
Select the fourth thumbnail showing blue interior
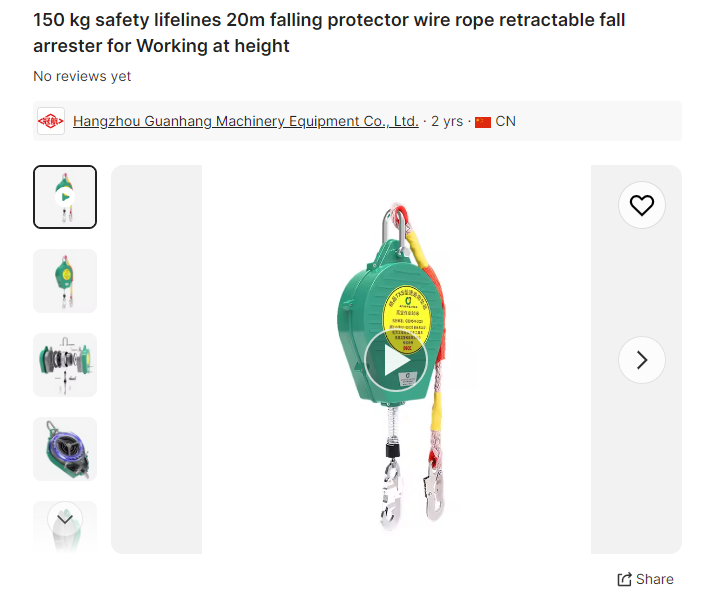pyautogui.click(x=65, y=449)
